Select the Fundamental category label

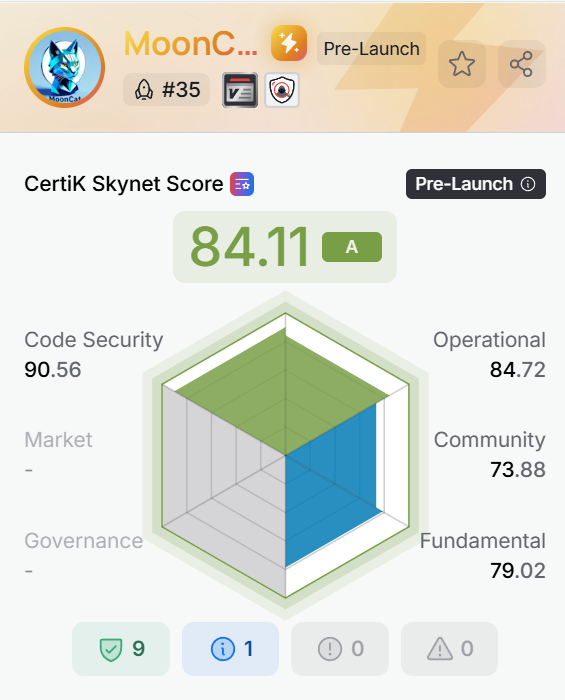click(x=483, y=541)
